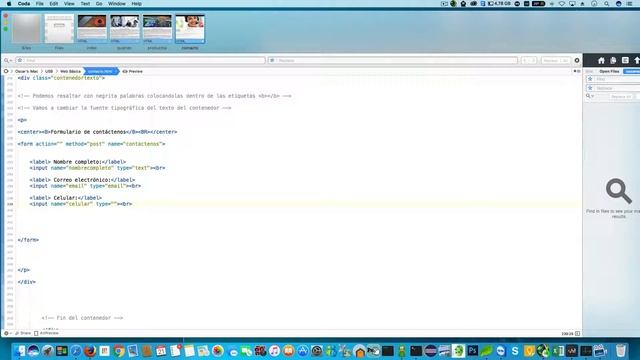Click Web Básica breadcrumb
Screen dimensions: 640x360
[x=70, y=71]
